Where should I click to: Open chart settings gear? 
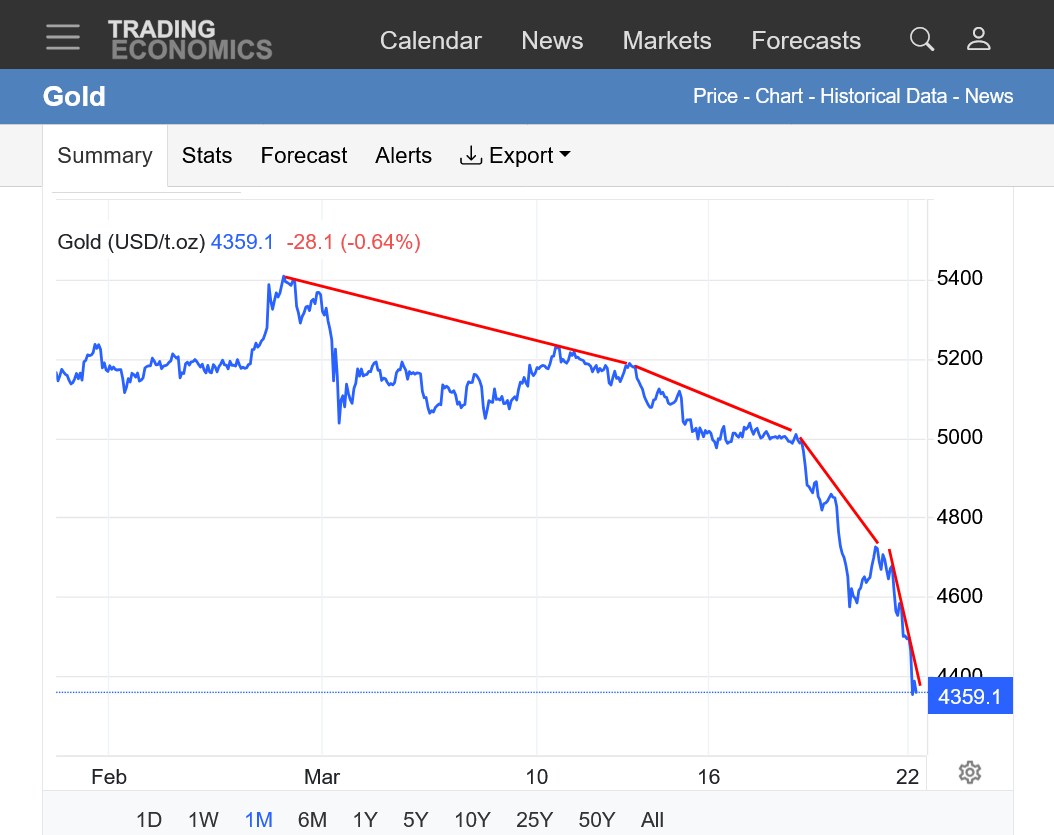[969, 772]
